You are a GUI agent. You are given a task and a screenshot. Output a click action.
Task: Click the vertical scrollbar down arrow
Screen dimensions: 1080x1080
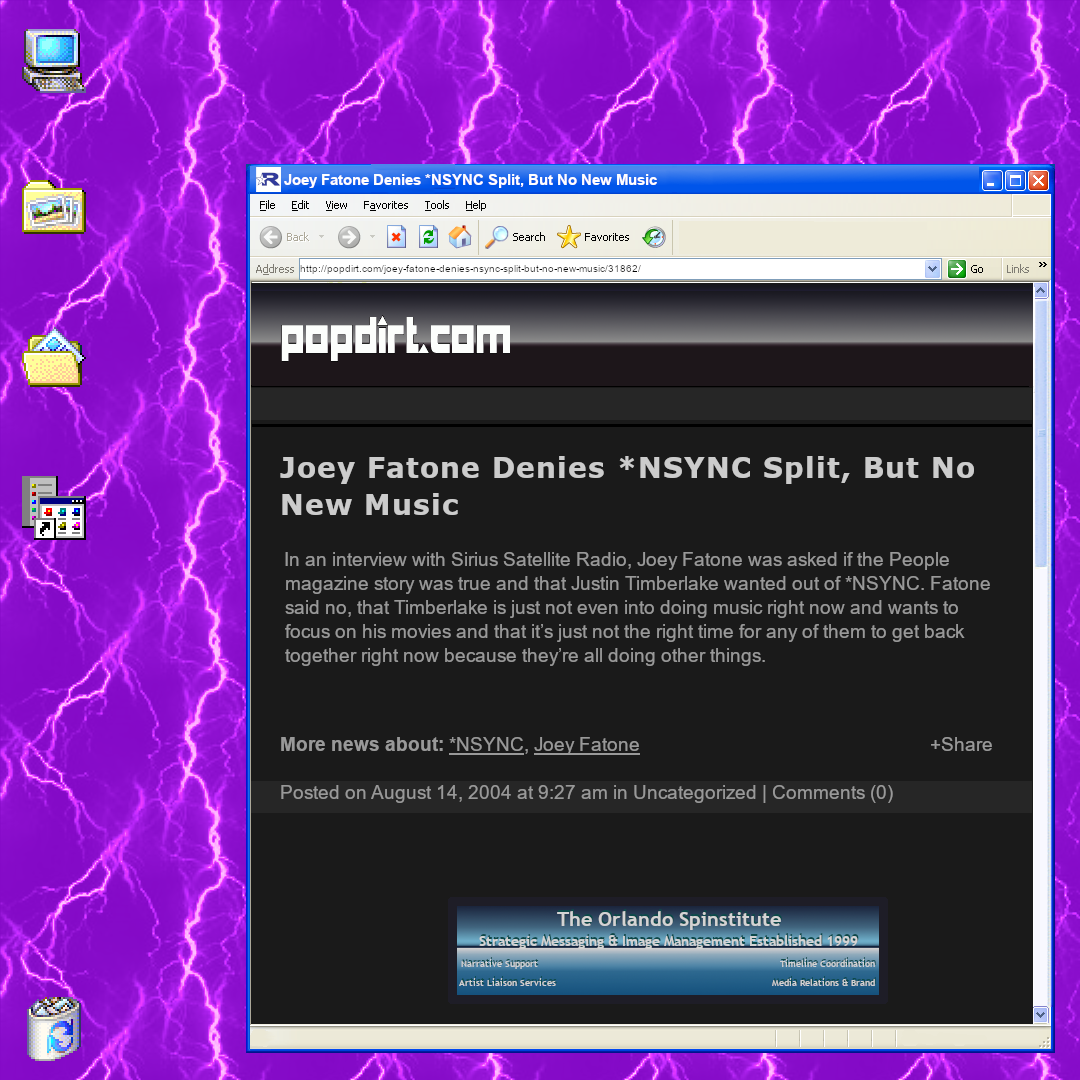click(x=1040, y=1014)
